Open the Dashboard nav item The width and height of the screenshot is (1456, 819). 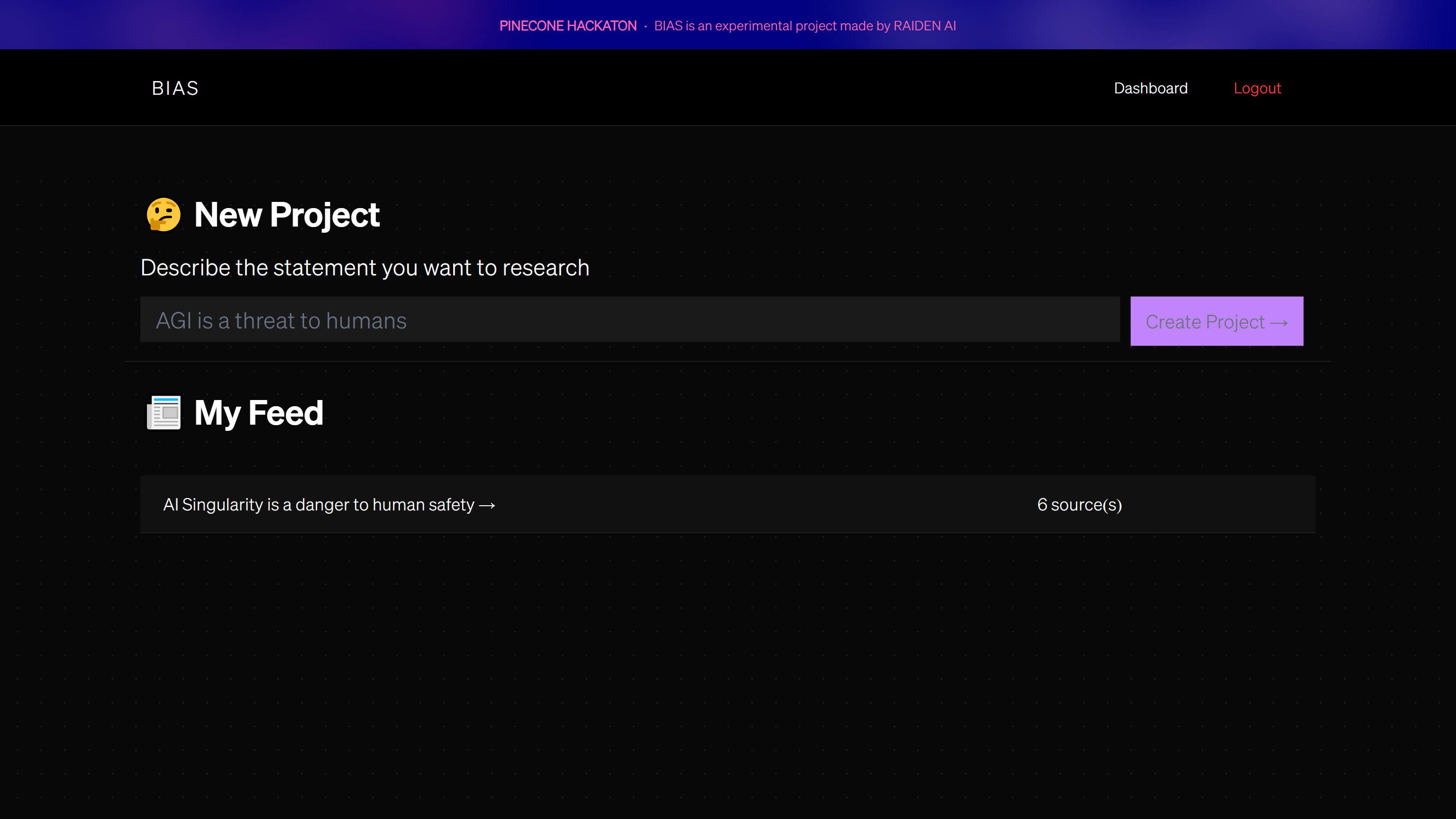click(x=1150, y=88)
